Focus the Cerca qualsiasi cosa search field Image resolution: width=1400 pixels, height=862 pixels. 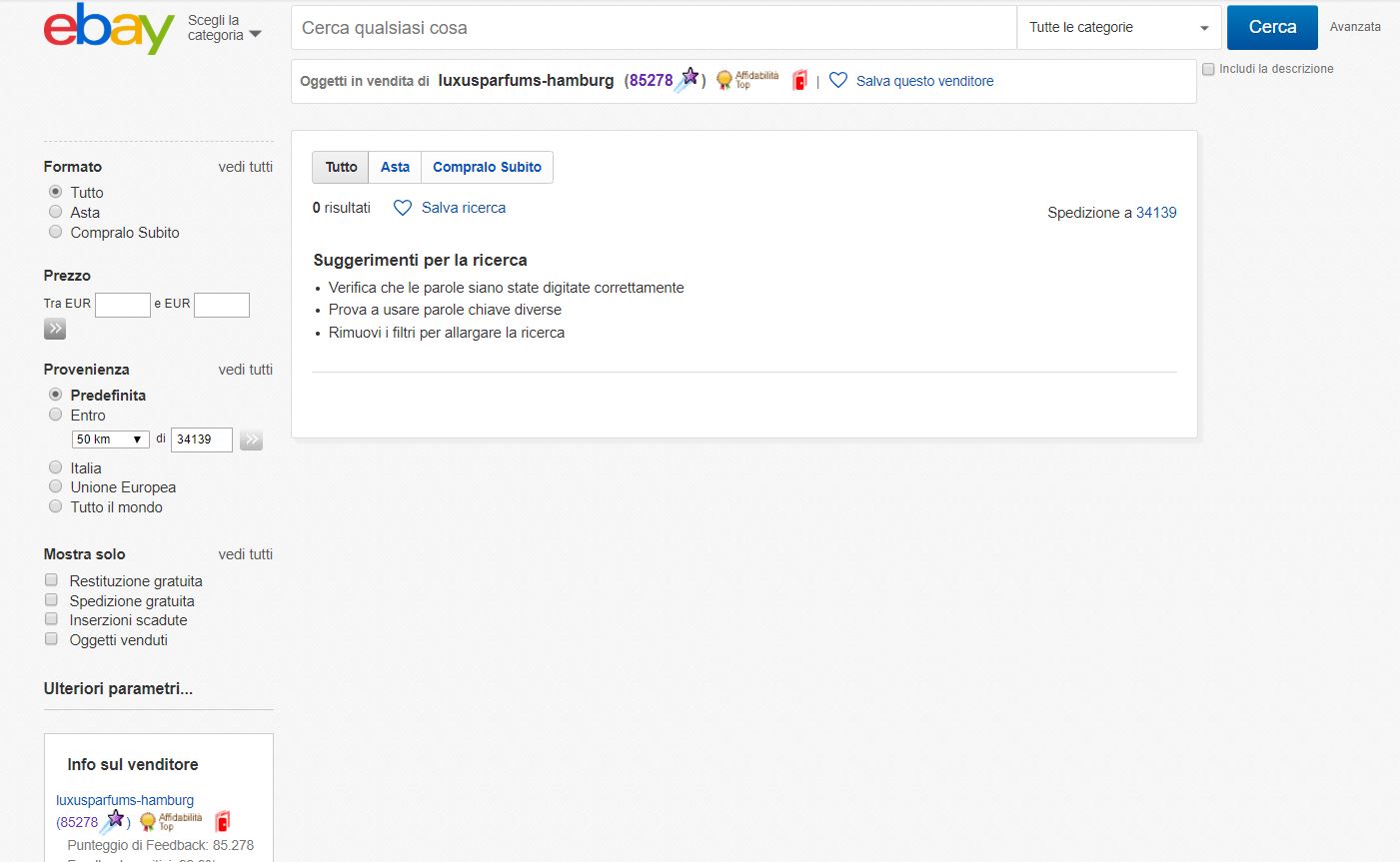(x=654, y=28)
